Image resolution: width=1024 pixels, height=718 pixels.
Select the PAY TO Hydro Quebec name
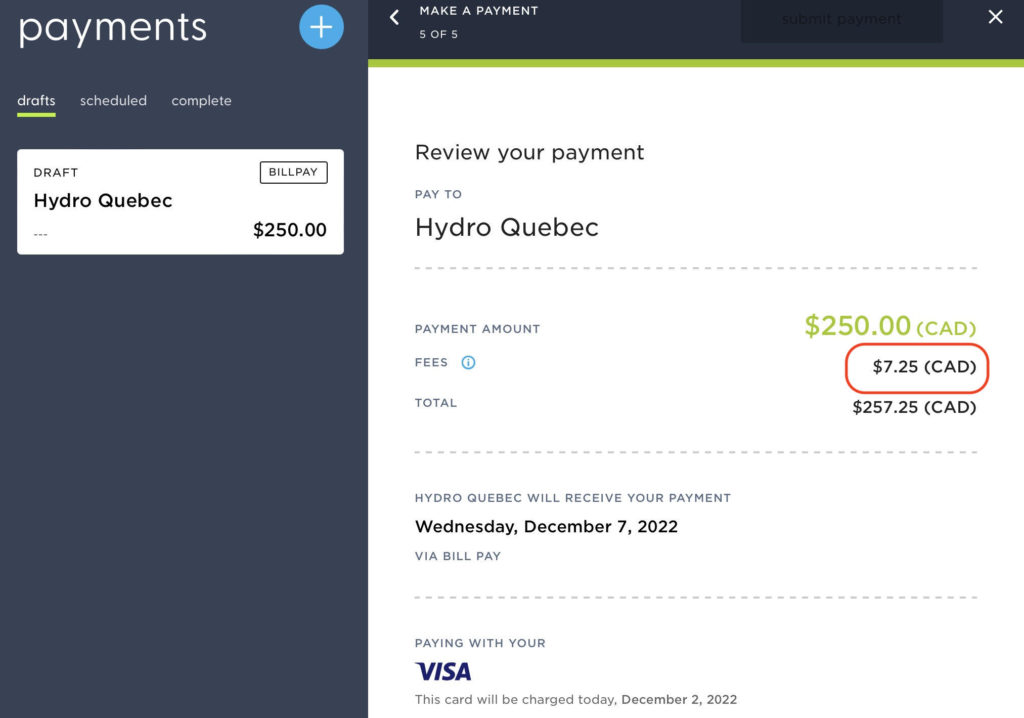506,227
